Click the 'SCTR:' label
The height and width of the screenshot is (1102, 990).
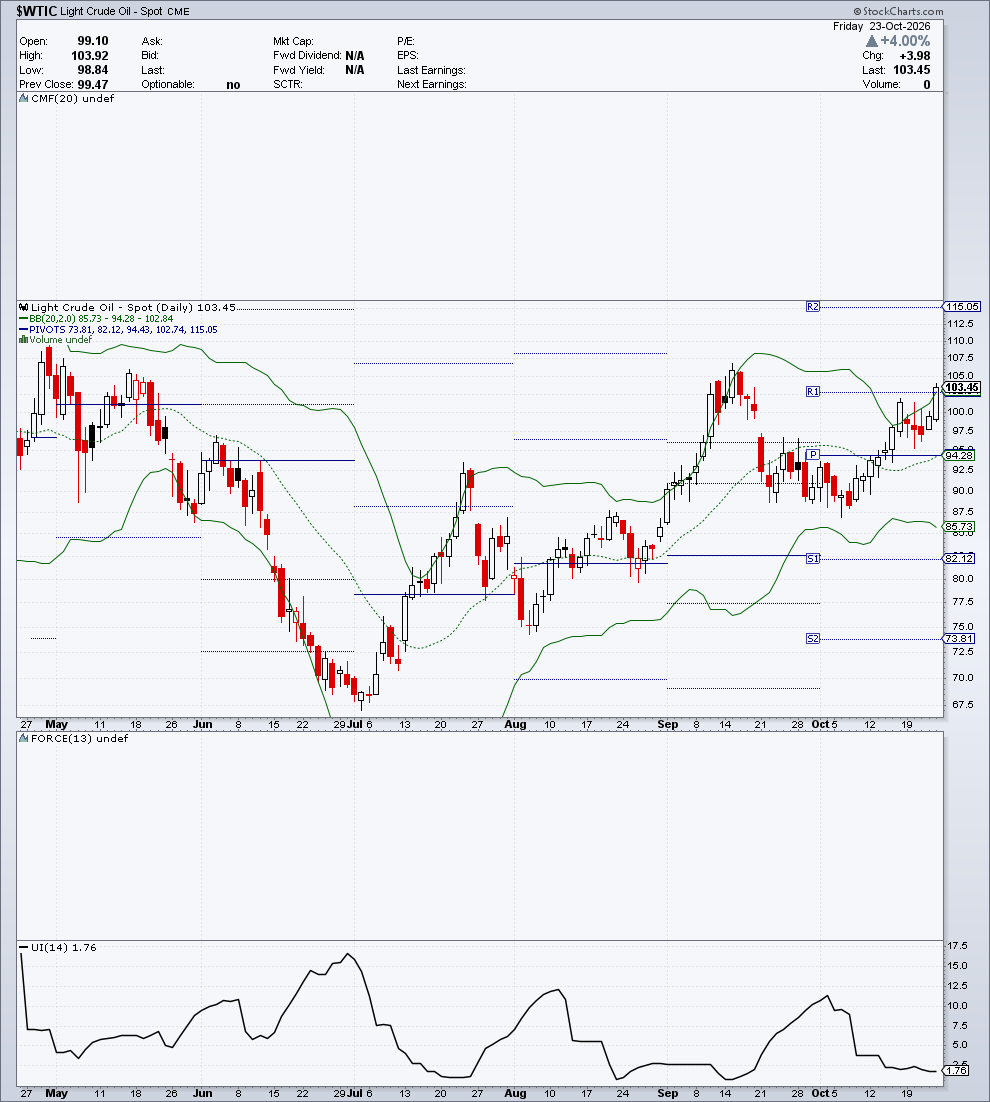(x=288, y=84)
